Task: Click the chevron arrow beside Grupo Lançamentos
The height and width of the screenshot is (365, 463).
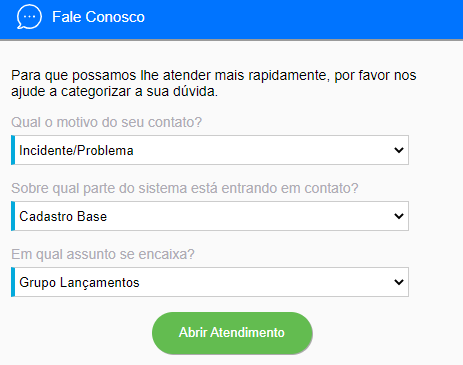Action: pyautogui.click(x=399, y=282)
